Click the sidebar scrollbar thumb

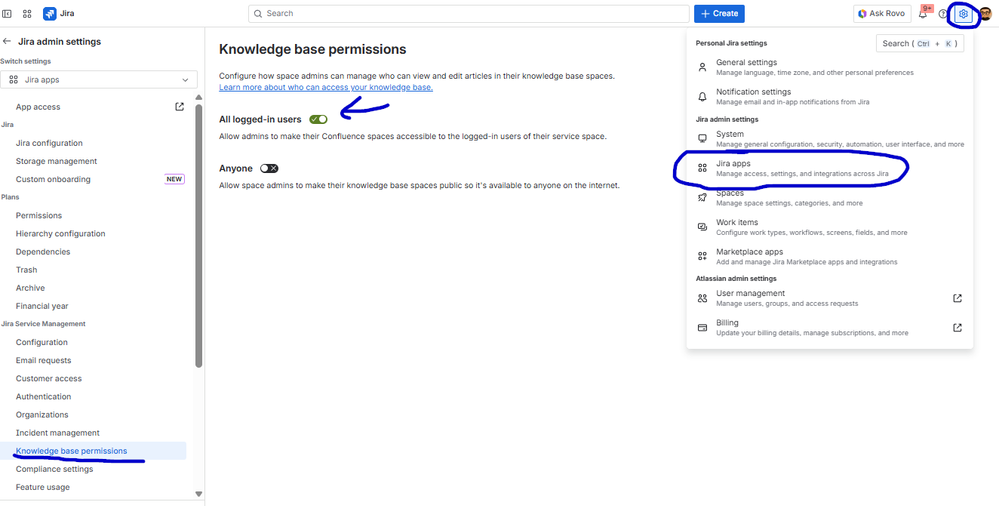(199, 236)
